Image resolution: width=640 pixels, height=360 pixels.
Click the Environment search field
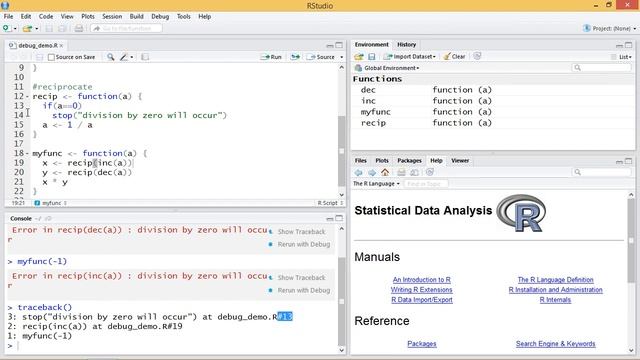pyautogui.click(x=602, y=68)
